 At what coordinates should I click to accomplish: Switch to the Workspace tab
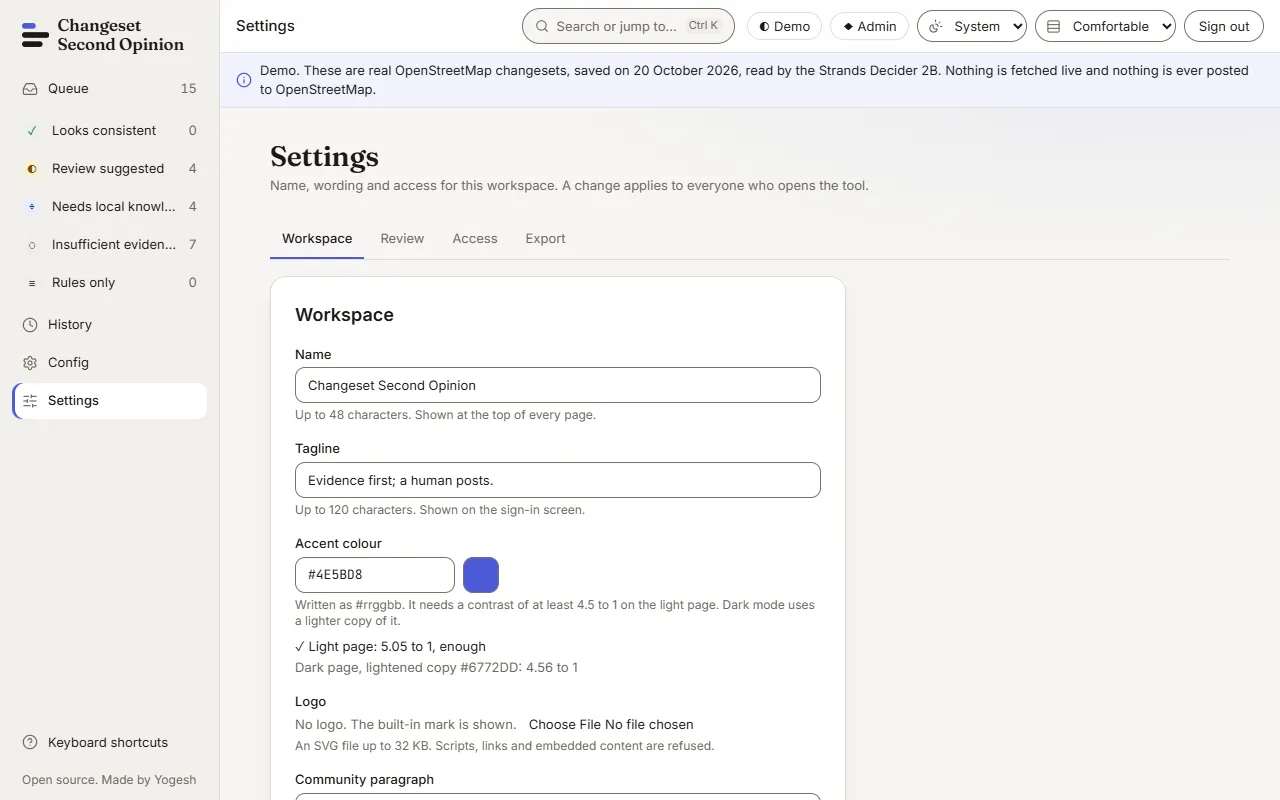click(317, 239)
